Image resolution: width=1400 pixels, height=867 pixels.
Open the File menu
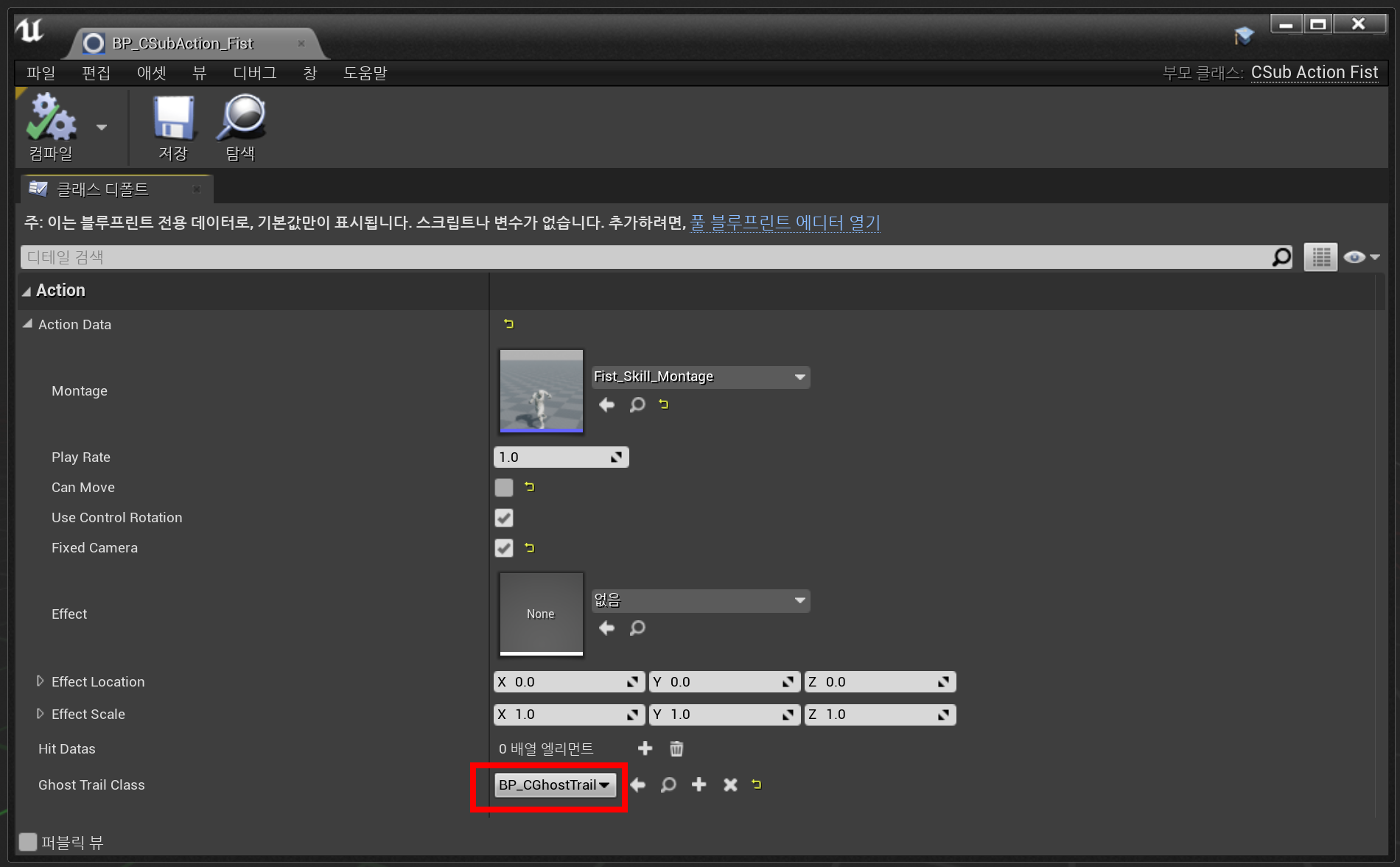[41, 73]
